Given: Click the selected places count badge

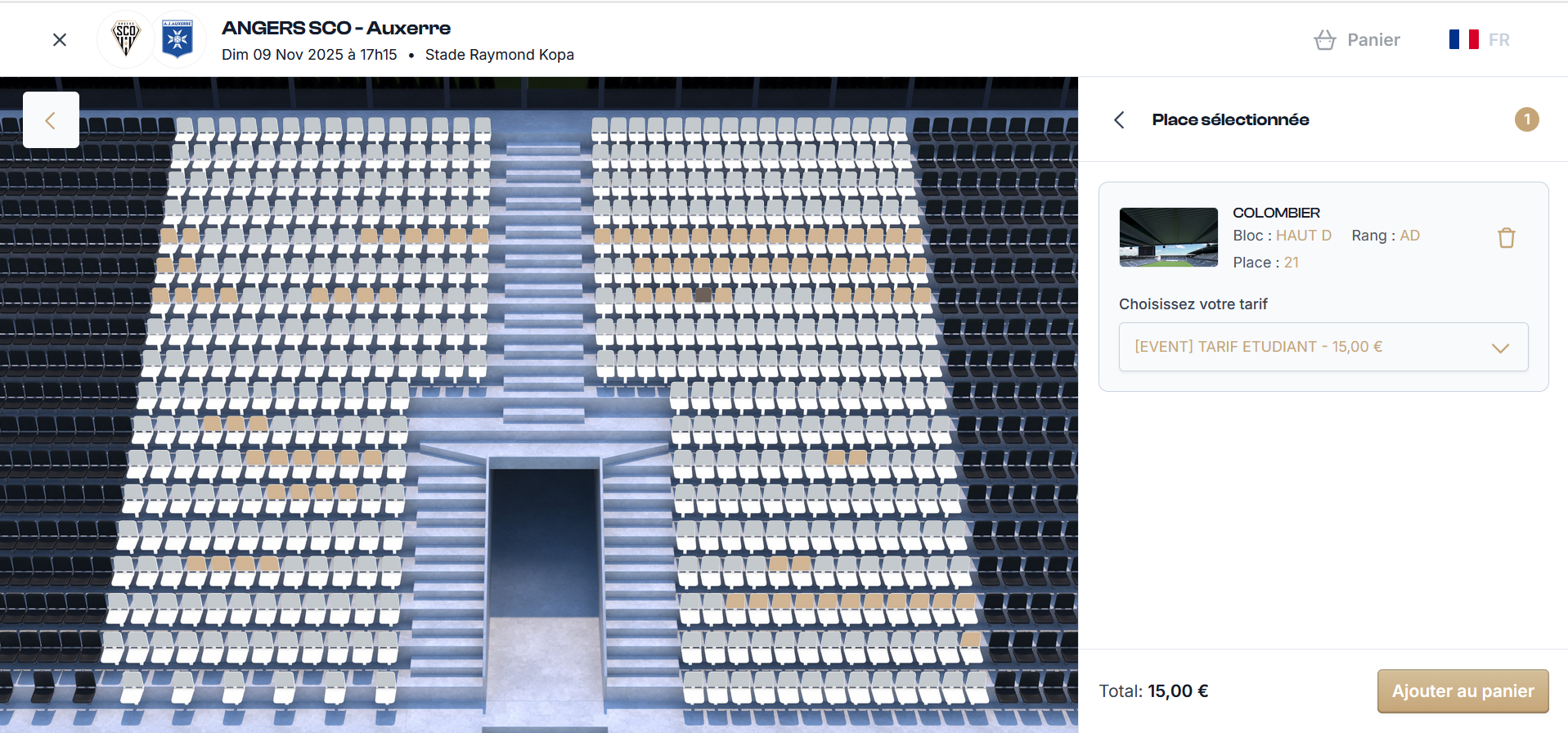Looking at the screenshot, I should (1526, 119).
